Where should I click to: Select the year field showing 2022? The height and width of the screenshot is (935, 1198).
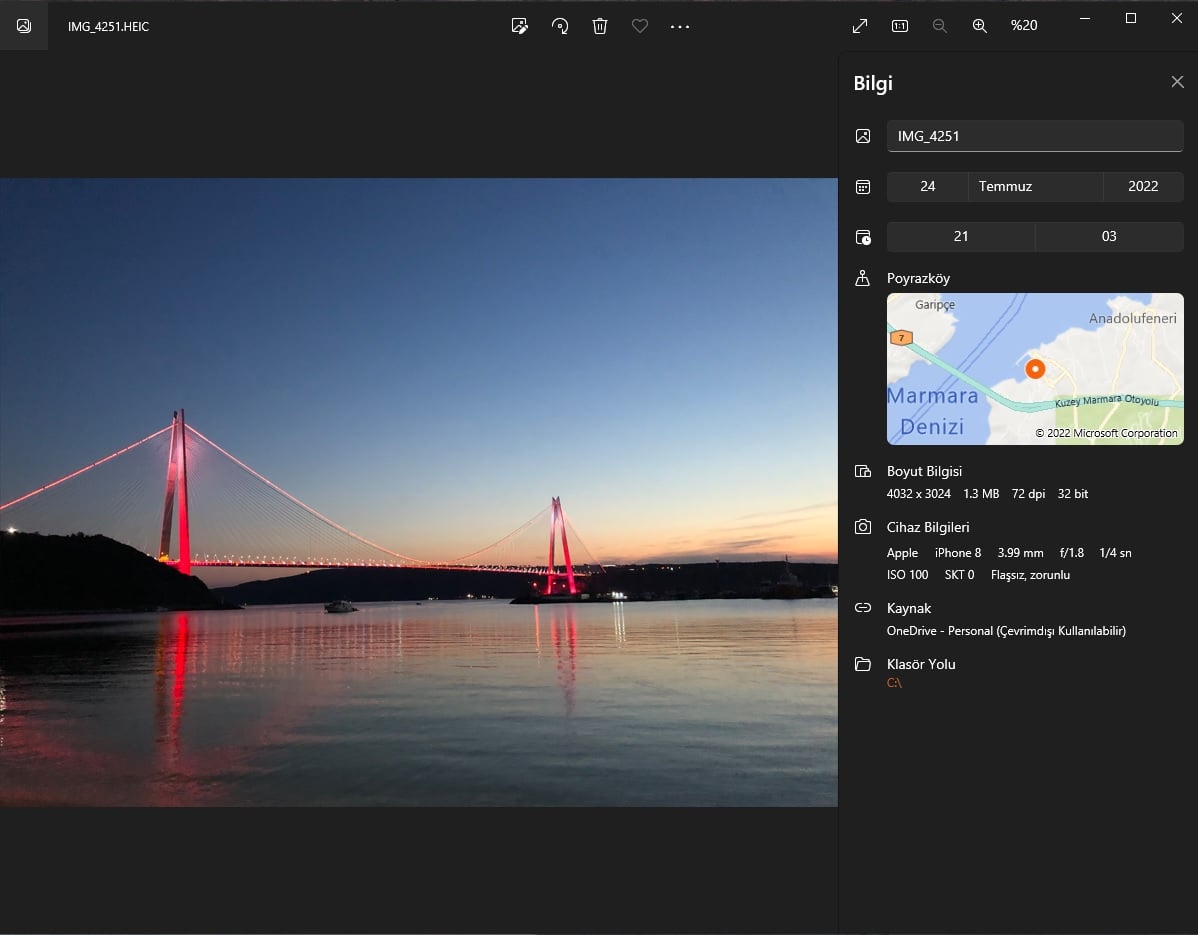(x=1143, y=187)
